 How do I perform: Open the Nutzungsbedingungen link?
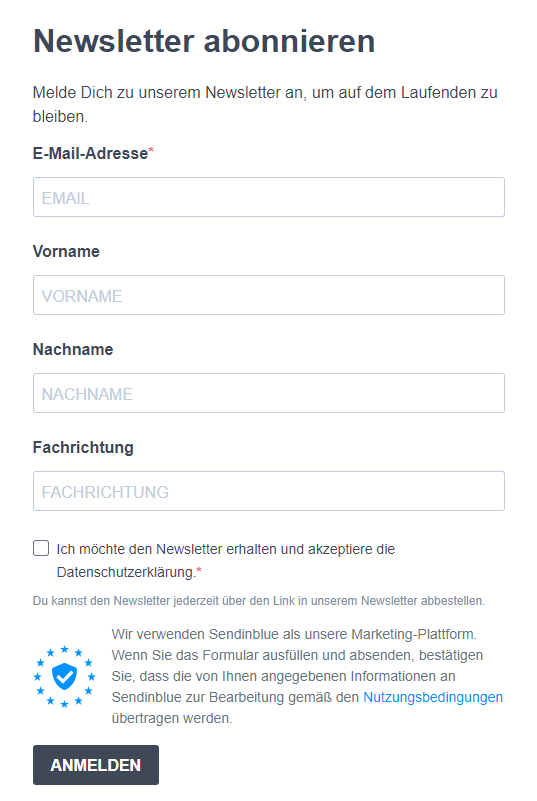[433, 697]
